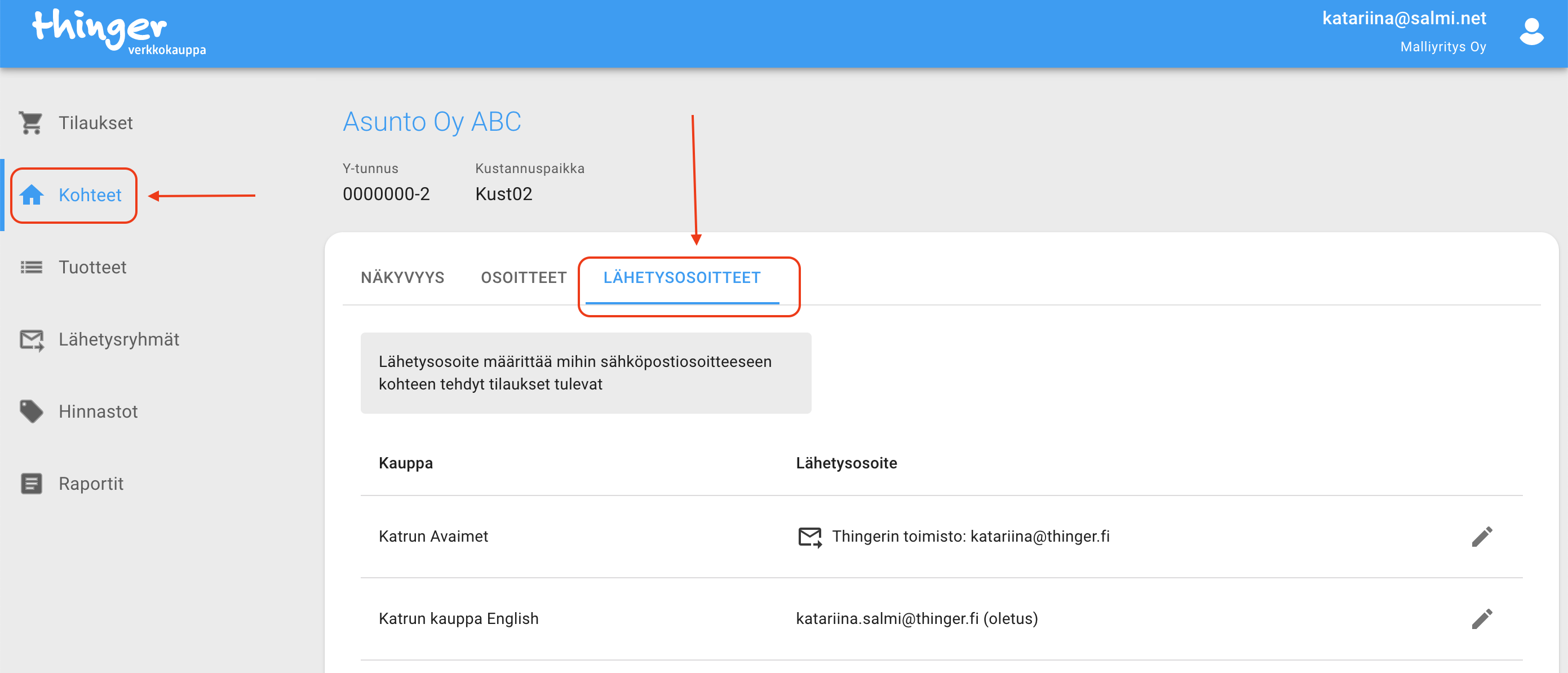Open the user account avatar icon

[1531, 32]
